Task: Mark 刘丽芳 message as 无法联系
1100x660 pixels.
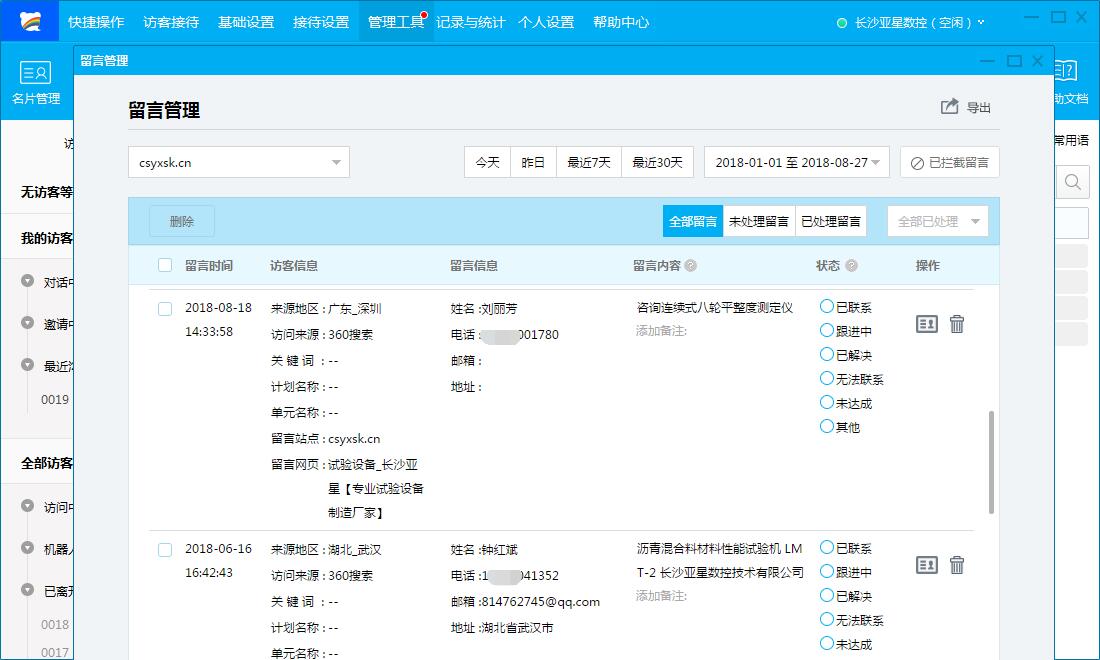Action: [826, 378]
